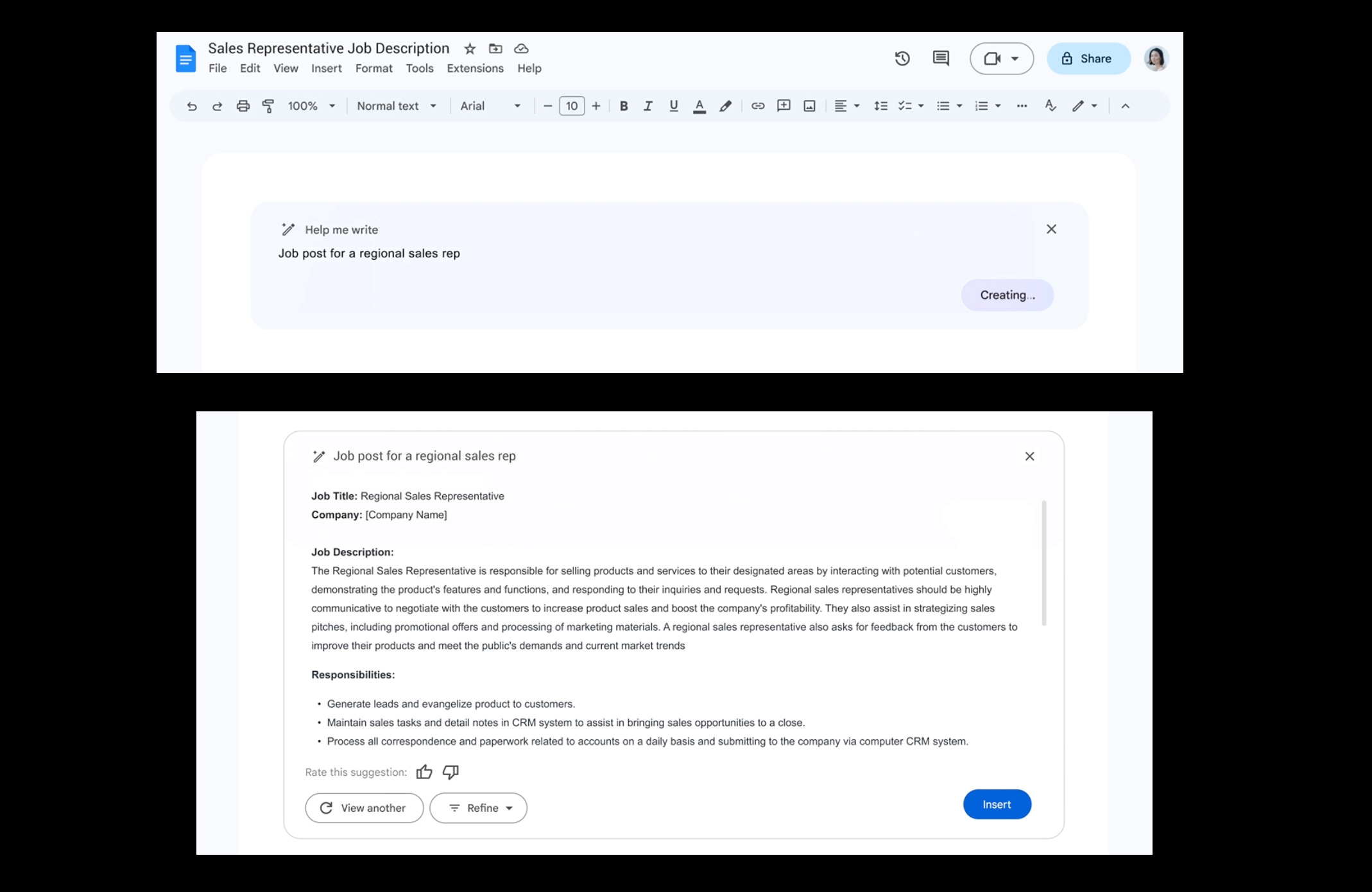Viewport: 1372px width, 892px height.
Task: Toggle bold formatting
Action: click(x=623, y=107)
